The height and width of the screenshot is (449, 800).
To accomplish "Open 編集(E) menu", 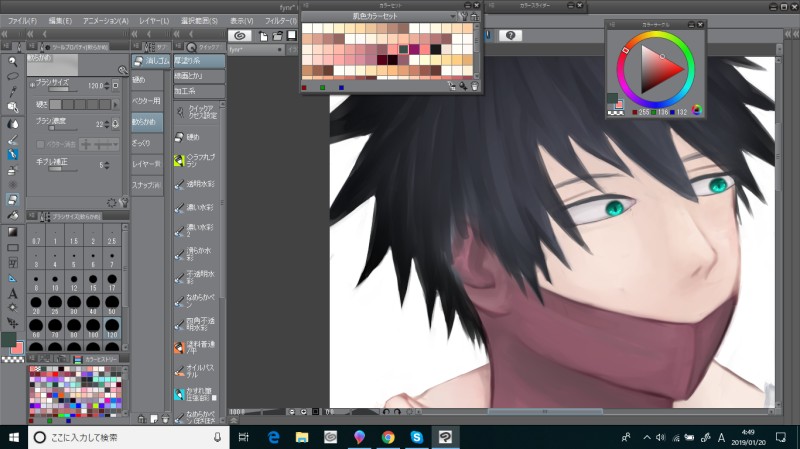I will (60, 21).
